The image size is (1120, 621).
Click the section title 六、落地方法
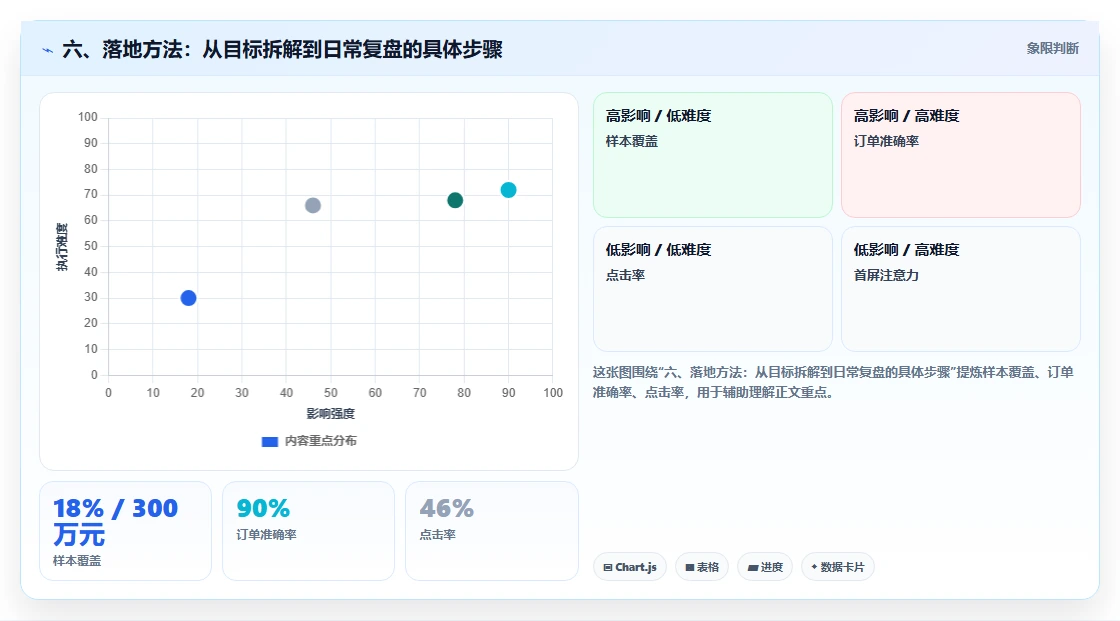tap(282, 49)
